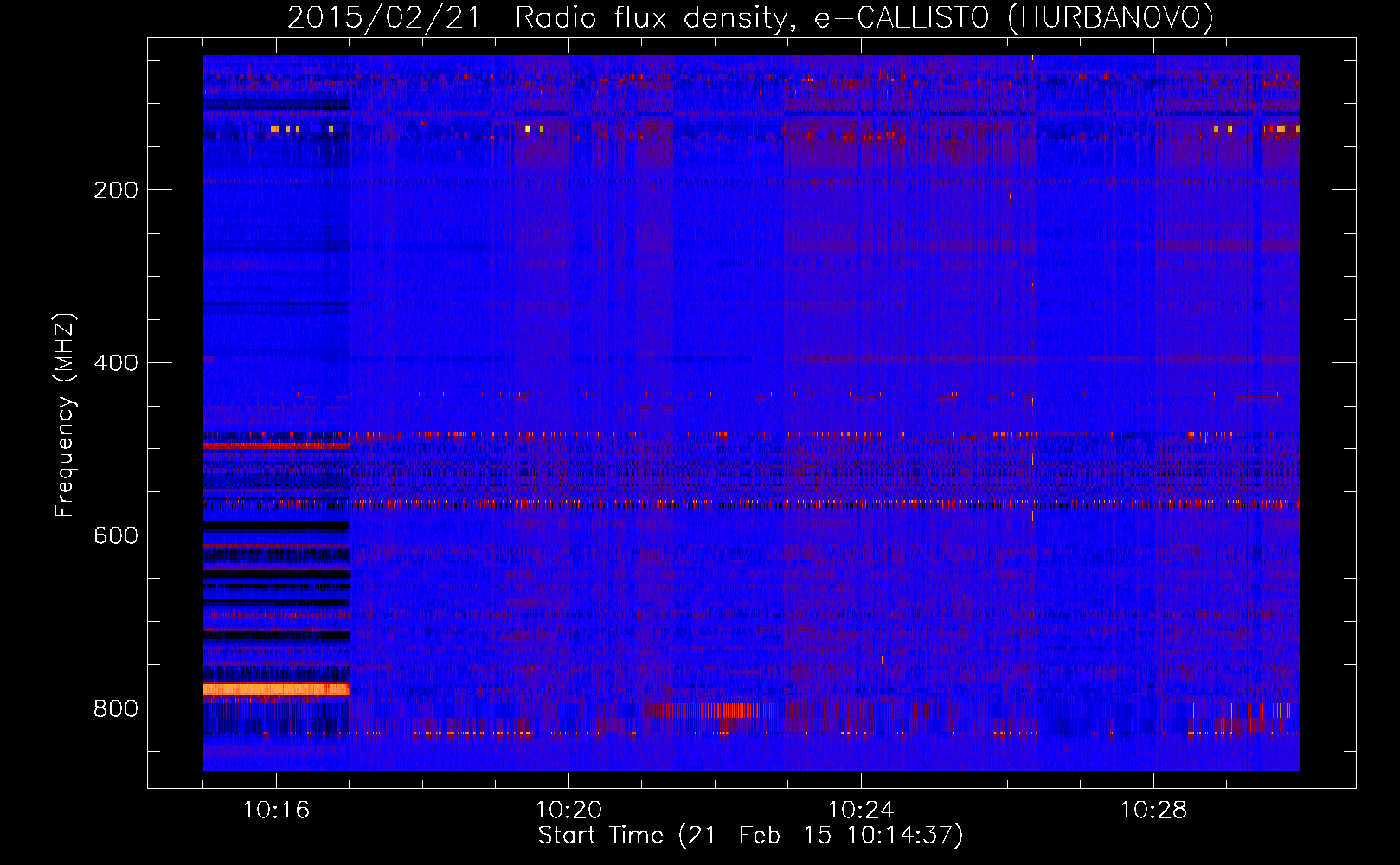Click the 'Frequency (MHZ)' axis label
1400x865 pixels.
point(65,415)
